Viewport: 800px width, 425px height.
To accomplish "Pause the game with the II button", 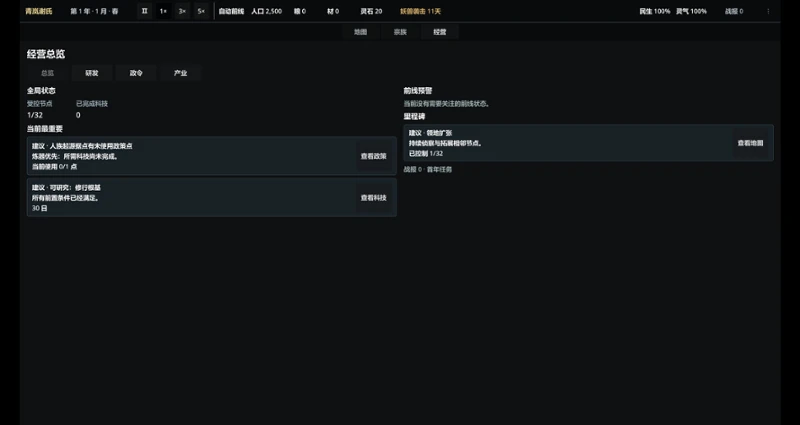I will [144, 11].
